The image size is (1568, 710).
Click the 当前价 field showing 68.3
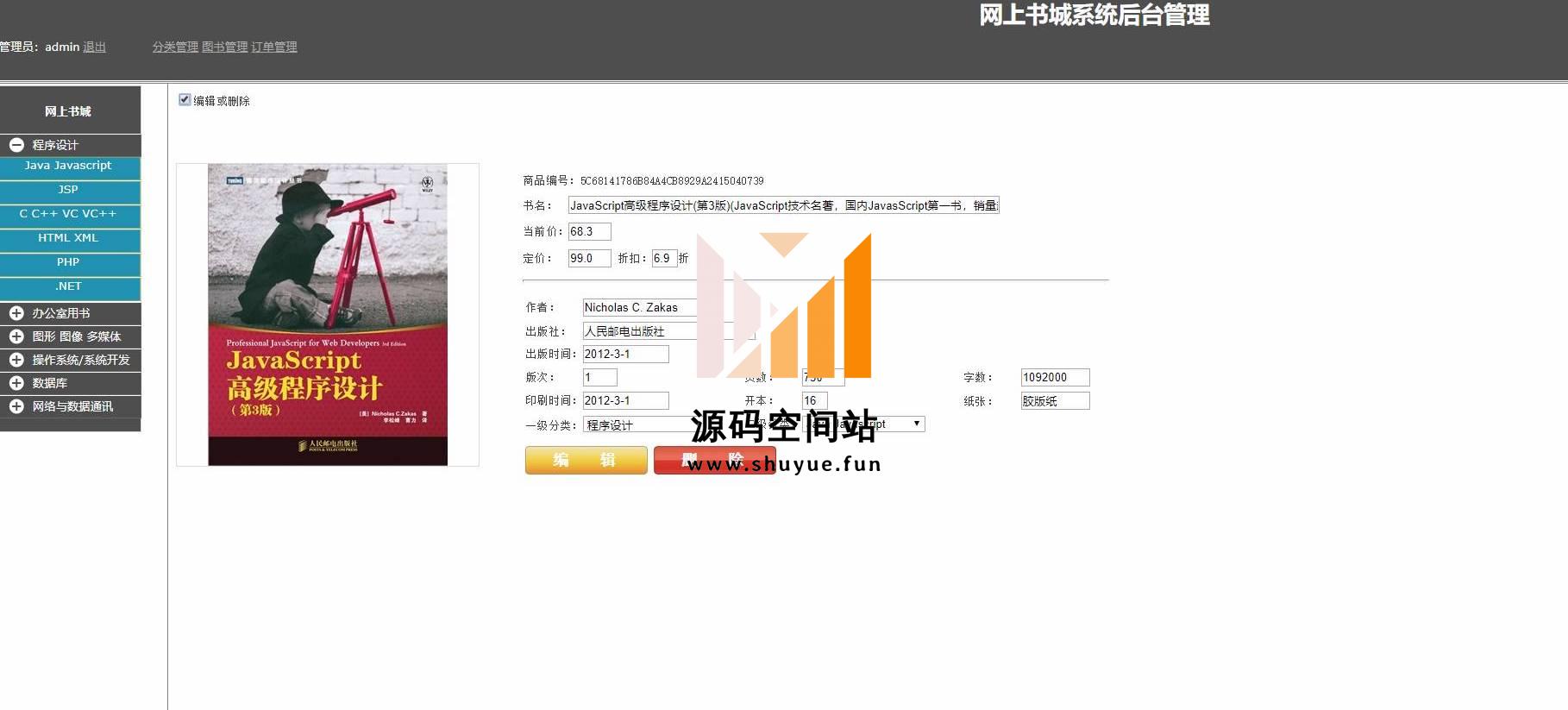[x=589, y=231]
